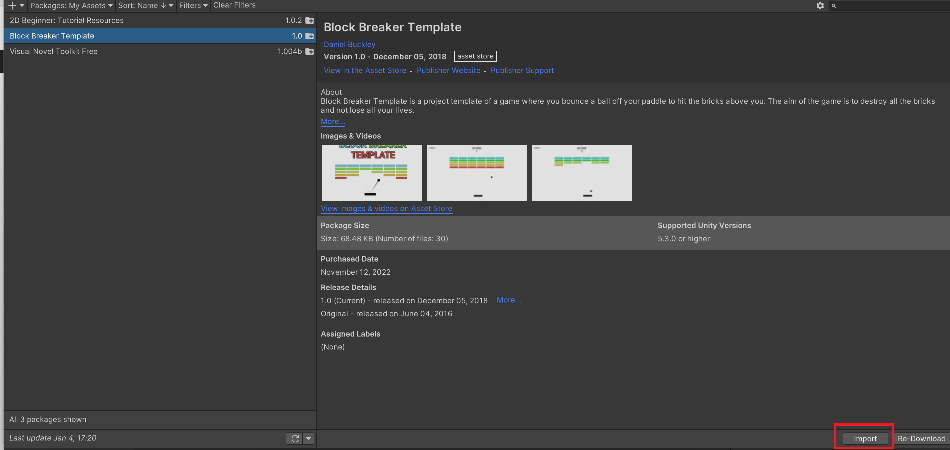The image size is (950, 450).
Task: Focus the package search field
Action: [888, 5]
